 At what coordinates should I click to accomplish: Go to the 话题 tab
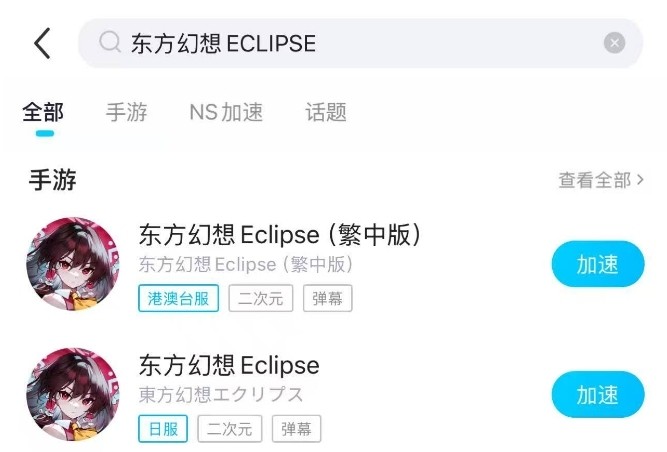[326, 112]
